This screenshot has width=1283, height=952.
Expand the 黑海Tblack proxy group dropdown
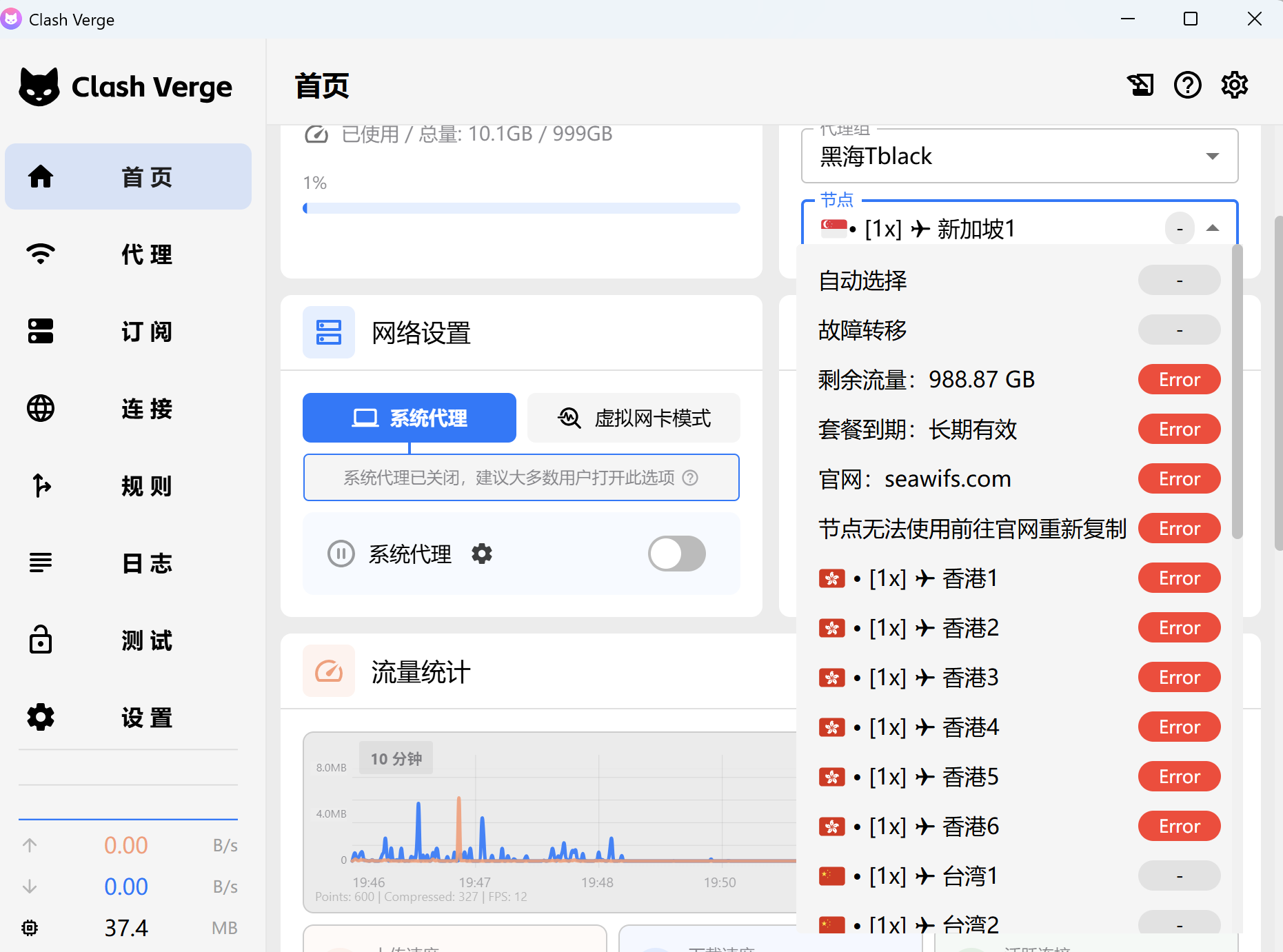point(1212,156)
